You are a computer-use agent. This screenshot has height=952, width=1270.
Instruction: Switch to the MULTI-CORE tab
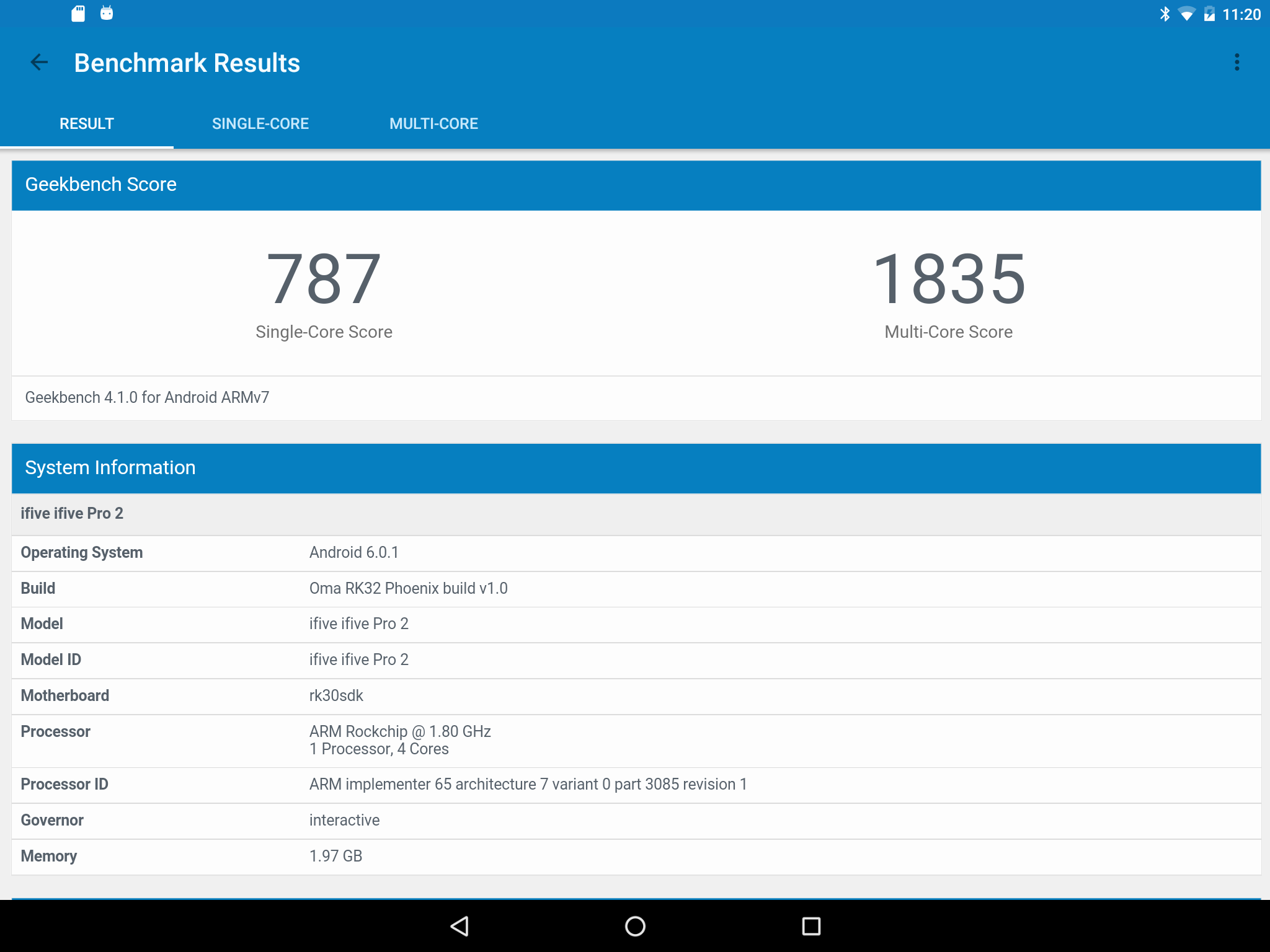(433, 123)
